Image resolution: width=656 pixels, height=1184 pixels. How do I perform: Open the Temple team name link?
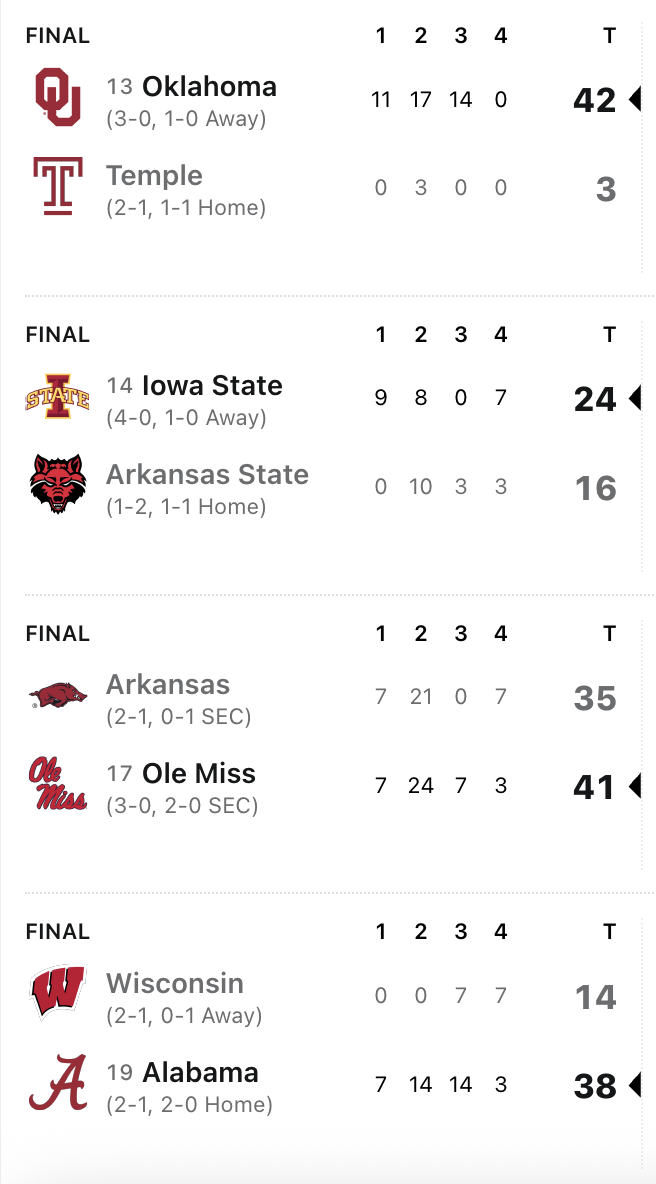click(154, 176)
